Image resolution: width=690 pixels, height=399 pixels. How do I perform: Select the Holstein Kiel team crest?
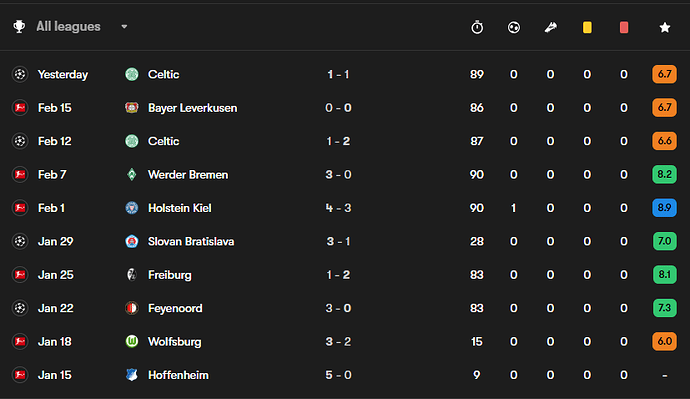[x=132, y=208]
